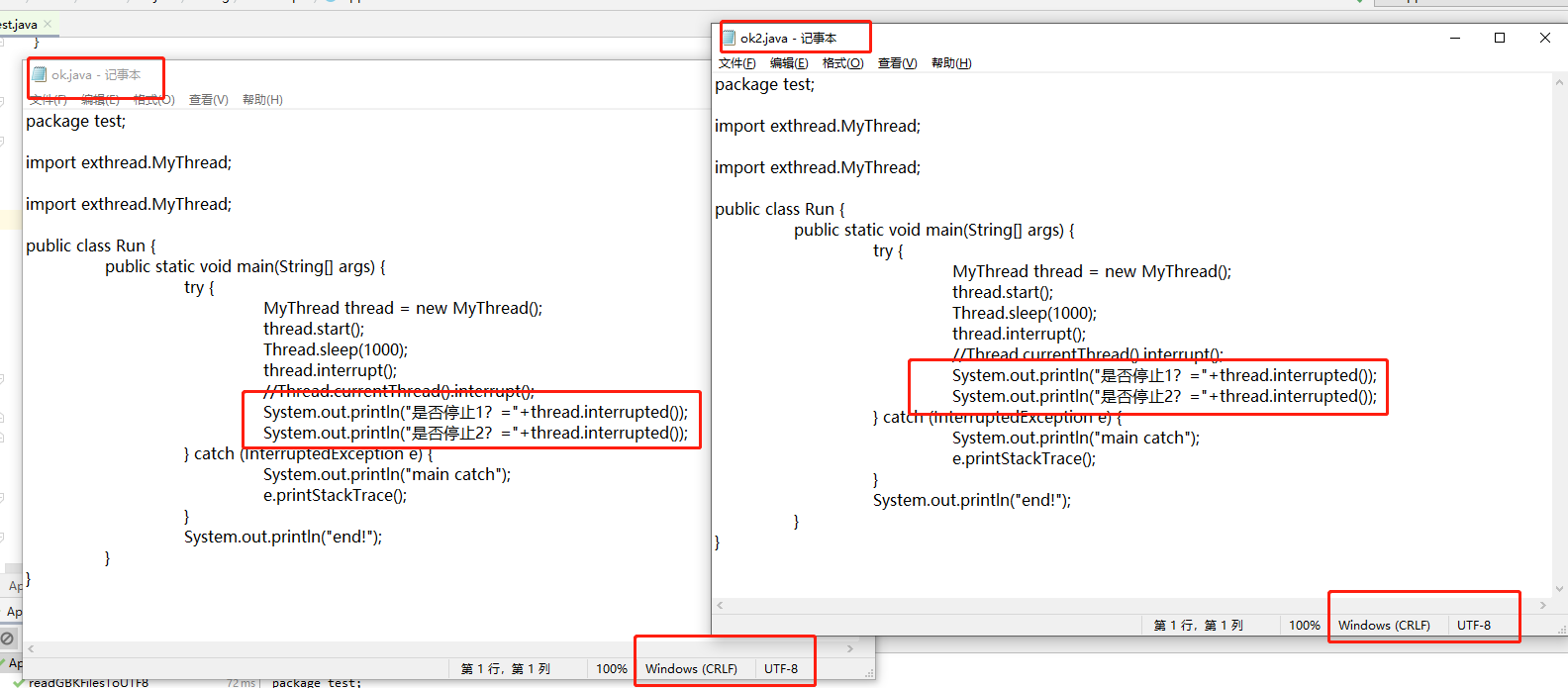Viewport: 1568px width, 688px height.
Task: Click the left arrow of the ok2.java horizontal scrollbar
Action: click(720, 605)
